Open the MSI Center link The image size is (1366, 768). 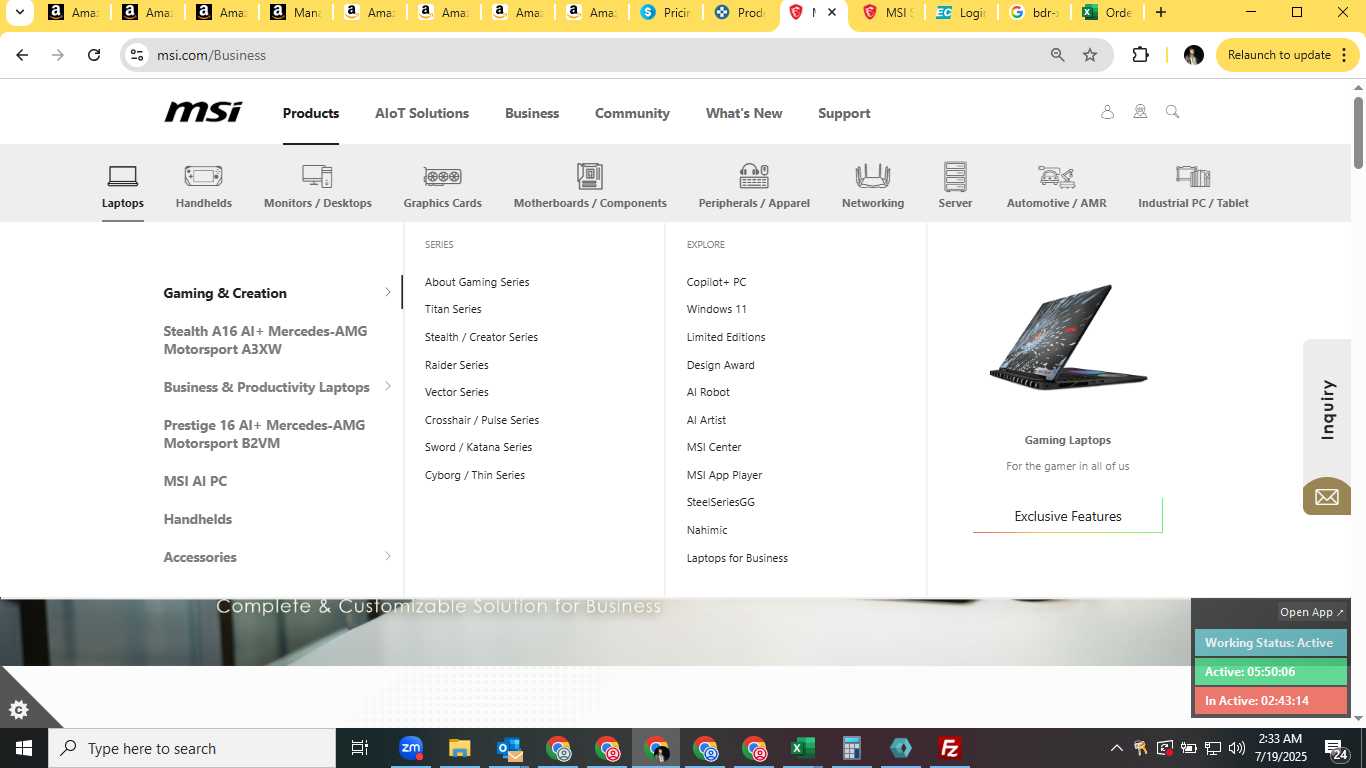pyautogui.click(x=714, y=447)
